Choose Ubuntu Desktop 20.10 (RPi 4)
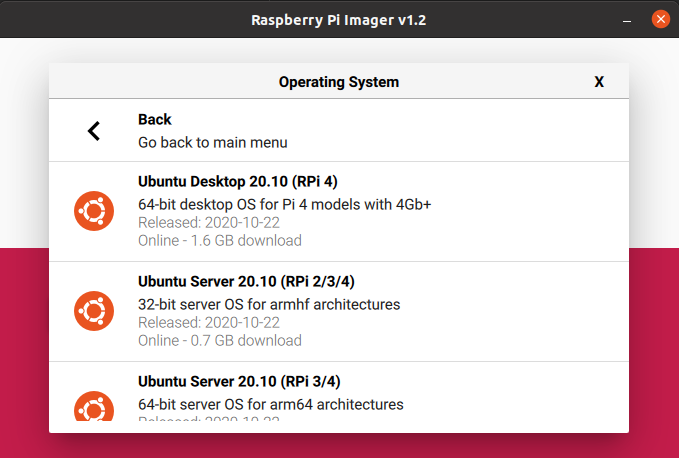679x458 pixels. [339, 212]
